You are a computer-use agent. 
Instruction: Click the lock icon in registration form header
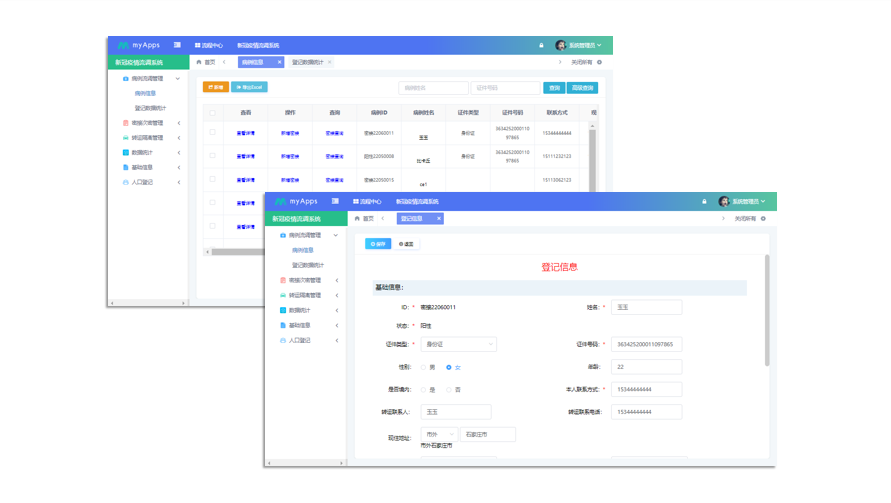[x=704, y=201]
